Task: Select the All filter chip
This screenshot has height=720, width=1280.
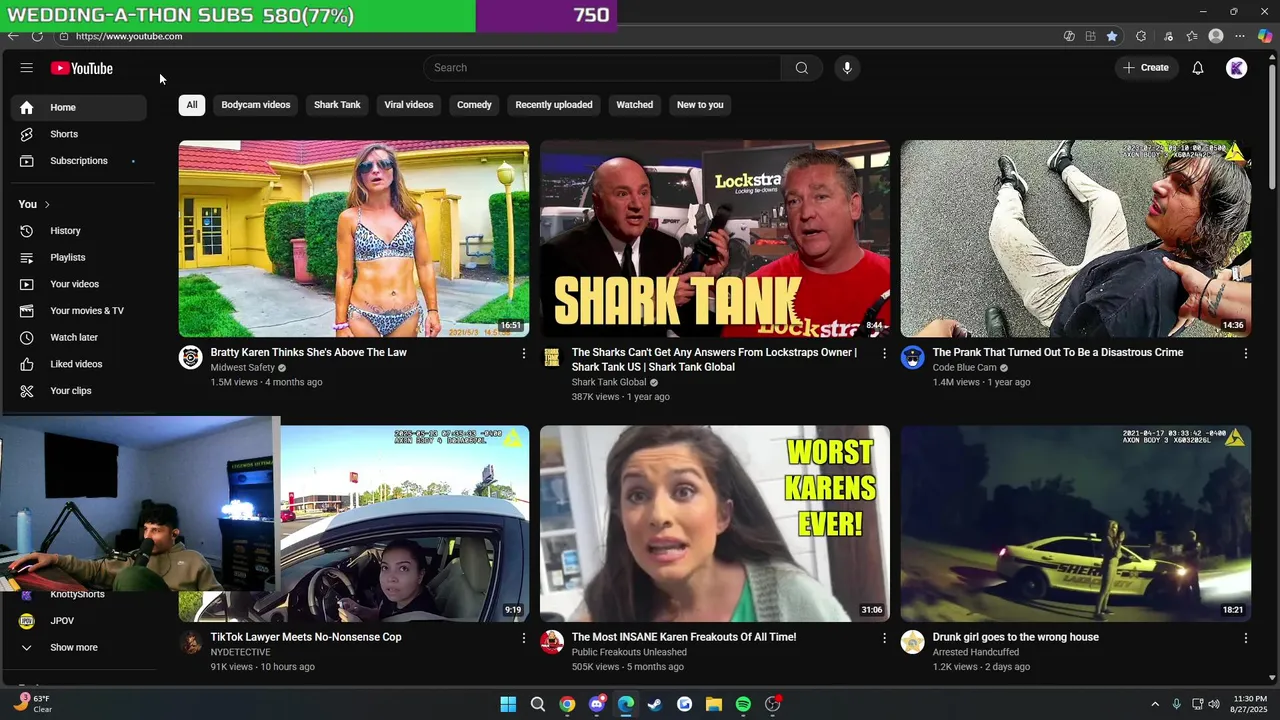Action: [x=192, y=105]
